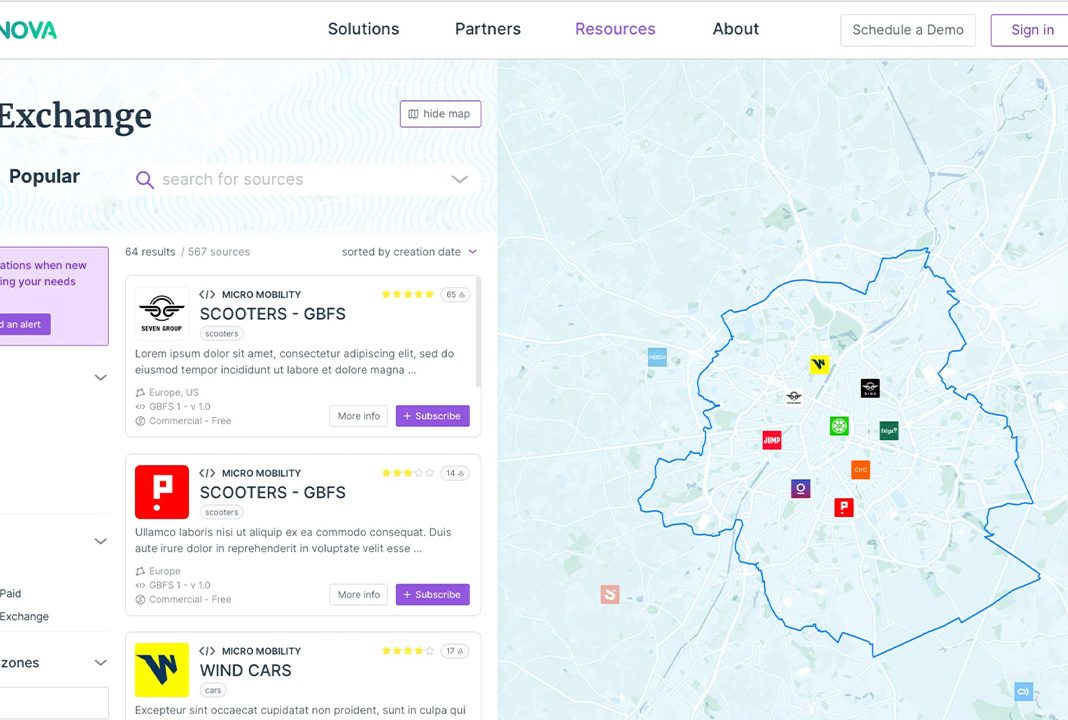Click the magnifier search icon
Screen dimensions: 1068x720
tap(144, 180)
